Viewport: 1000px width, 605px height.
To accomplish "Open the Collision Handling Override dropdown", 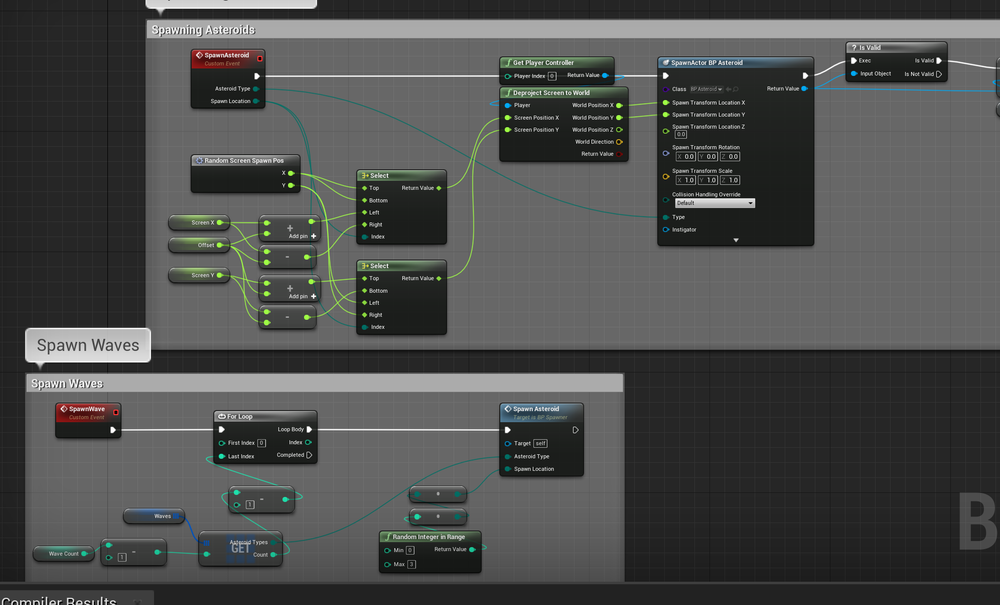I will 715,203.
